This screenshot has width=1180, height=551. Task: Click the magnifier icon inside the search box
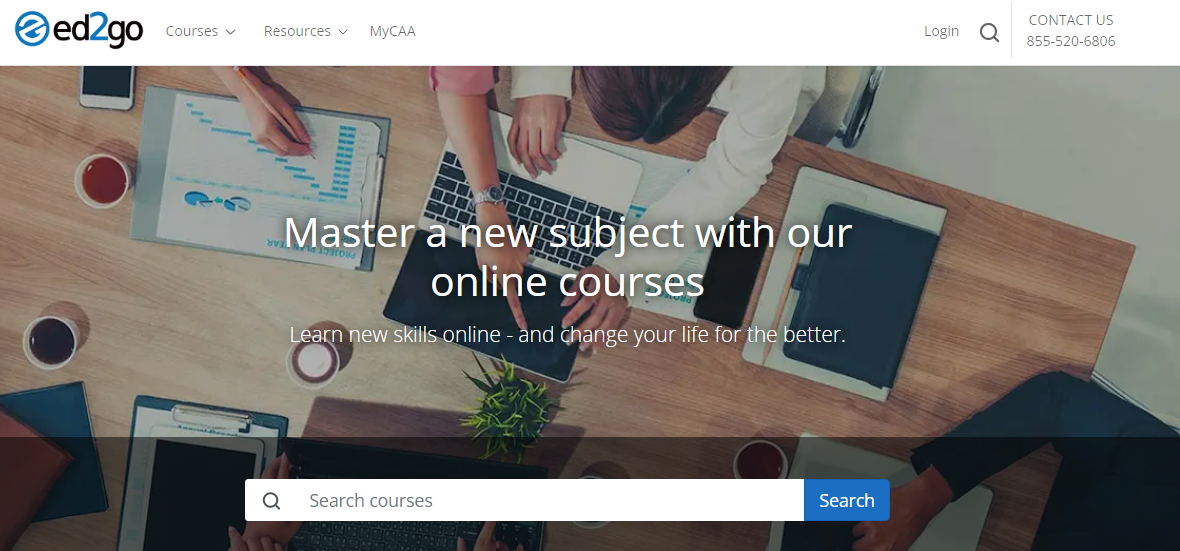(272, 501)
